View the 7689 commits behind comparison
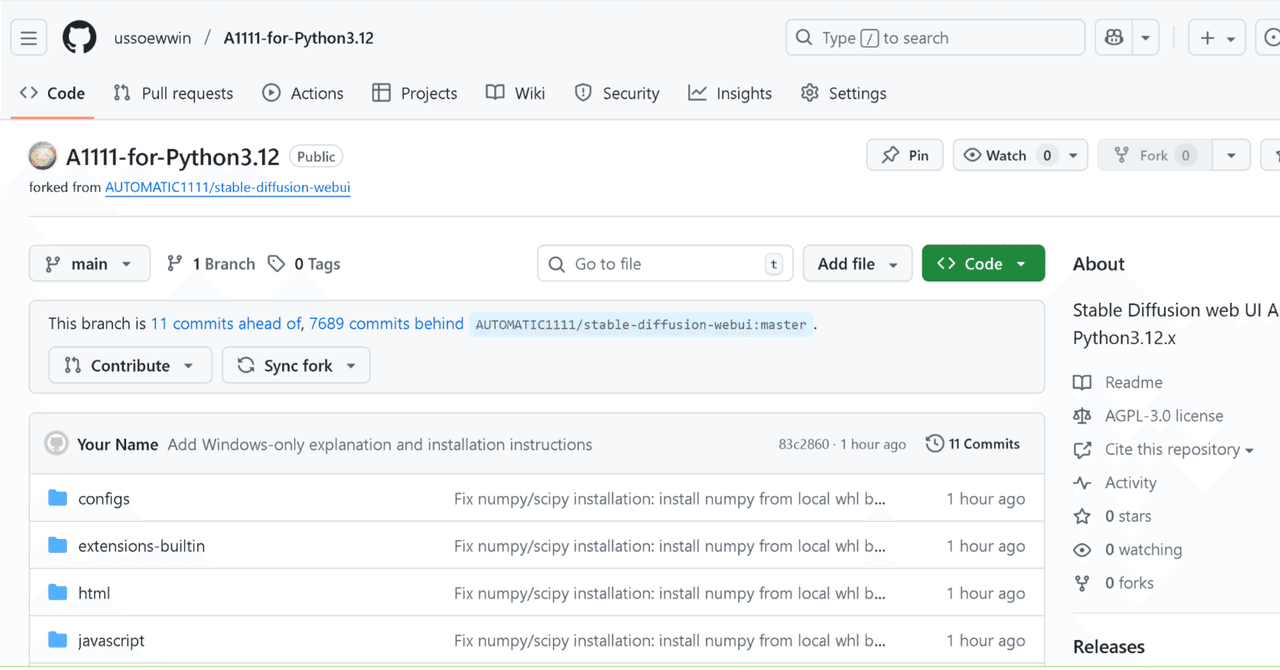The image size is (1280, 670). click(x=386, y=323)
